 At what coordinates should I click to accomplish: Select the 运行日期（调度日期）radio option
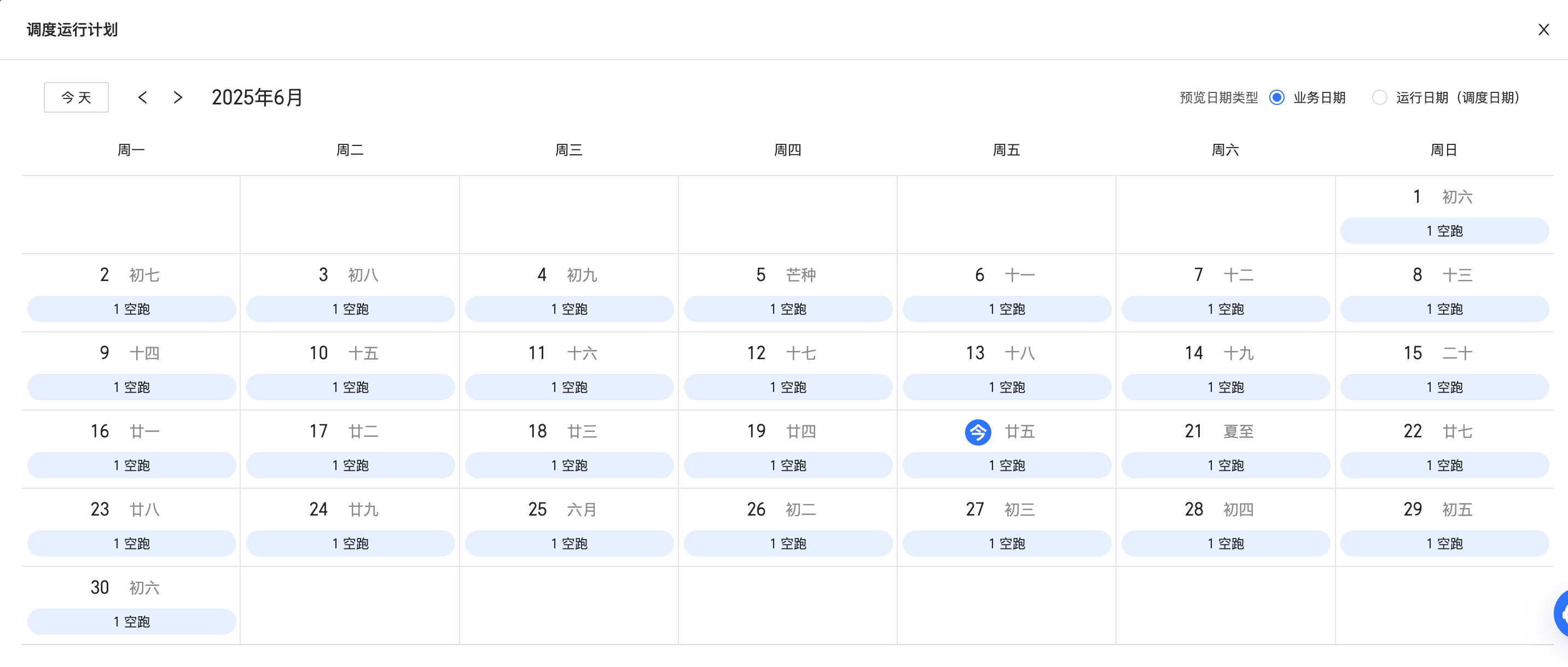click(1379, 97)
